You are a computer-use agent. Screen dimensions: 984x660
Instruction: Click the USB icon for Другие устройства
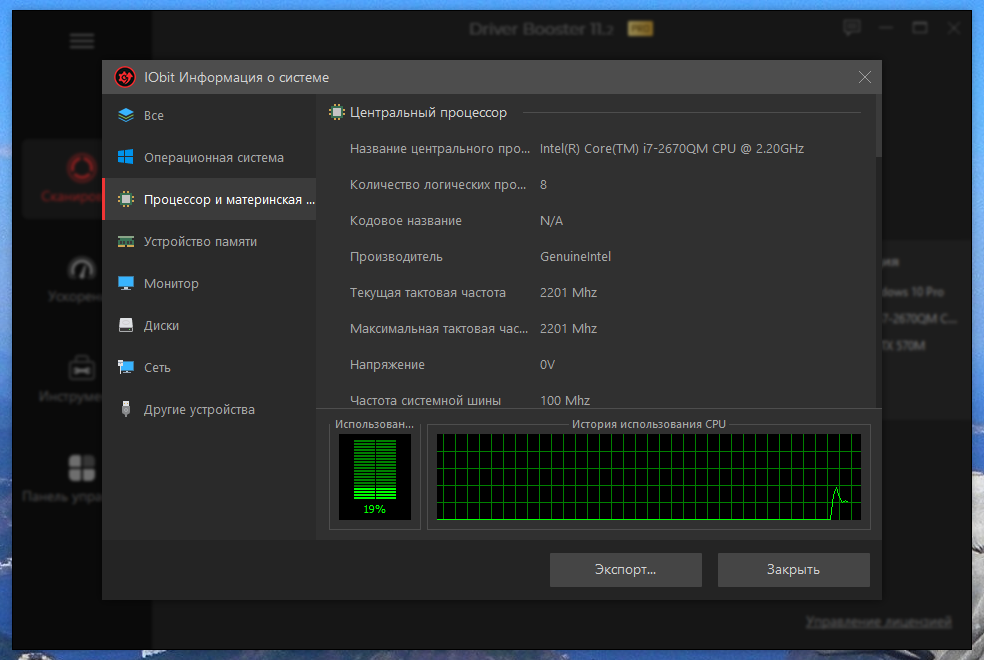tap(126, 409)
